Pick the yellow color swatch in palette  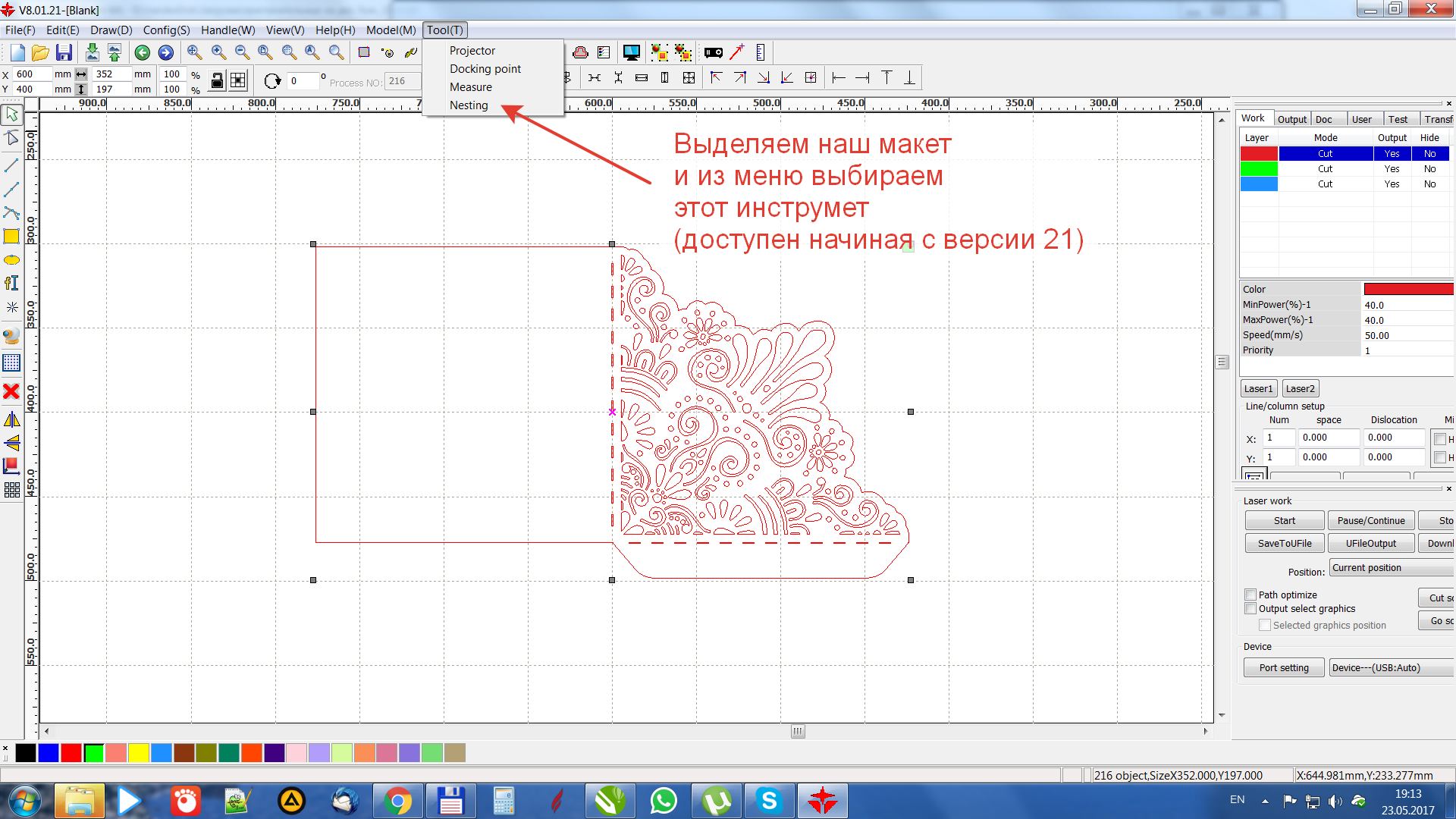point(138,752)
